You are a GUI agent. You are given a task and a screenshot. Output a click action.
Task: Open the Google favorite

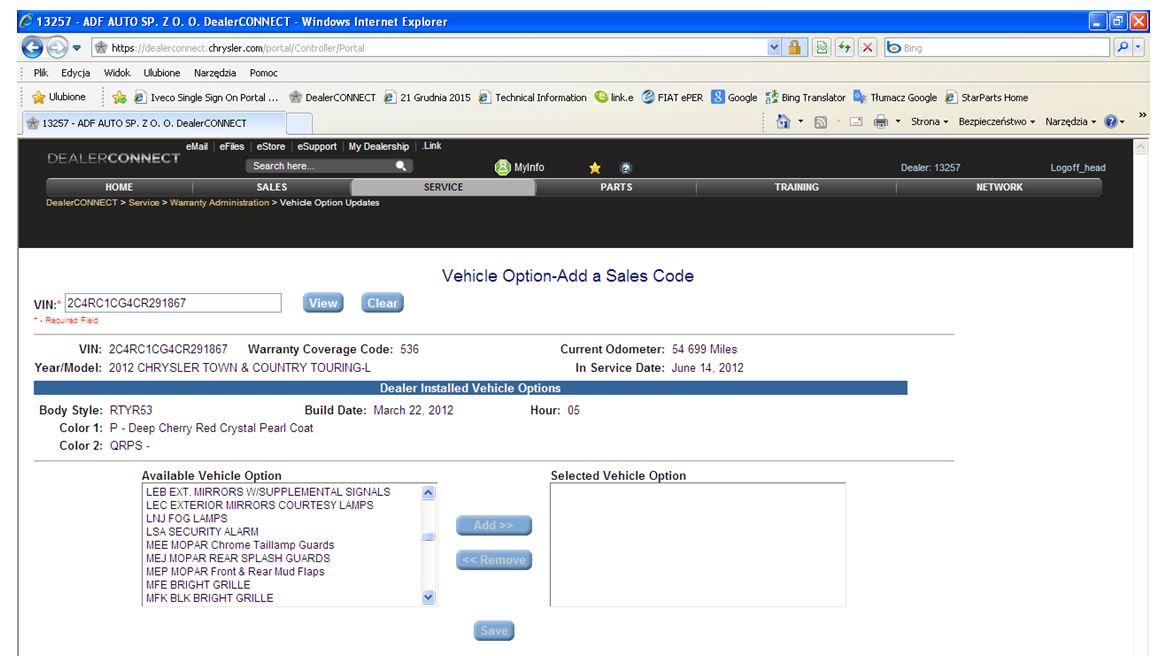(734, 97)
